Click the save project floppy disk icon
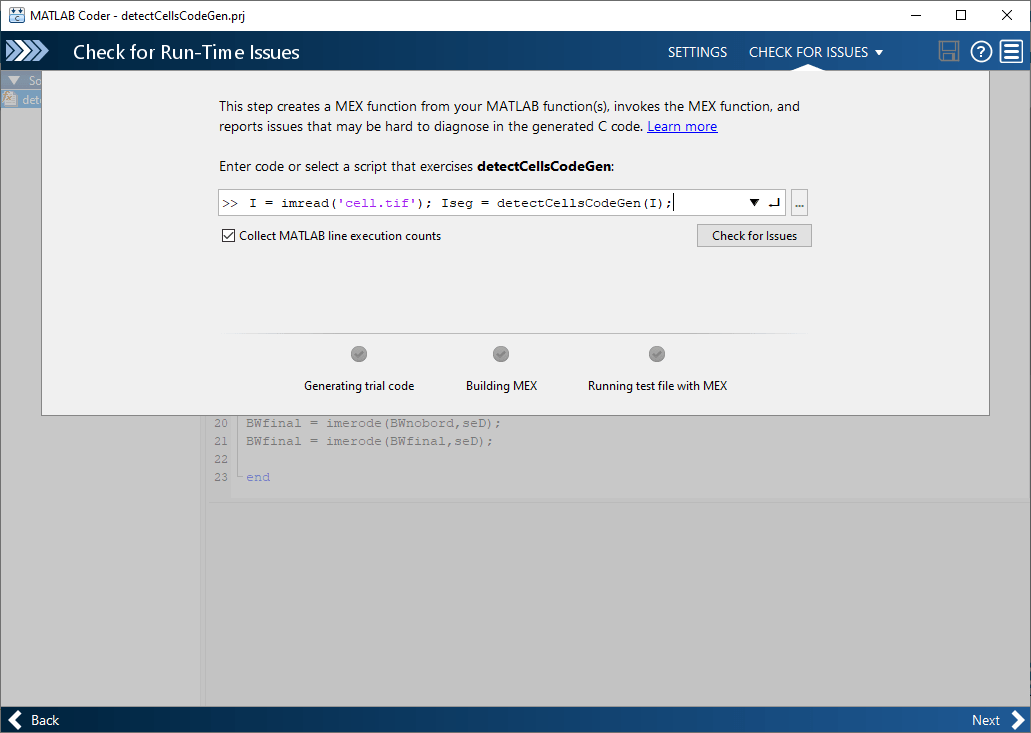This screenshot has height=733, width=1031. click(x=948, y=51)
